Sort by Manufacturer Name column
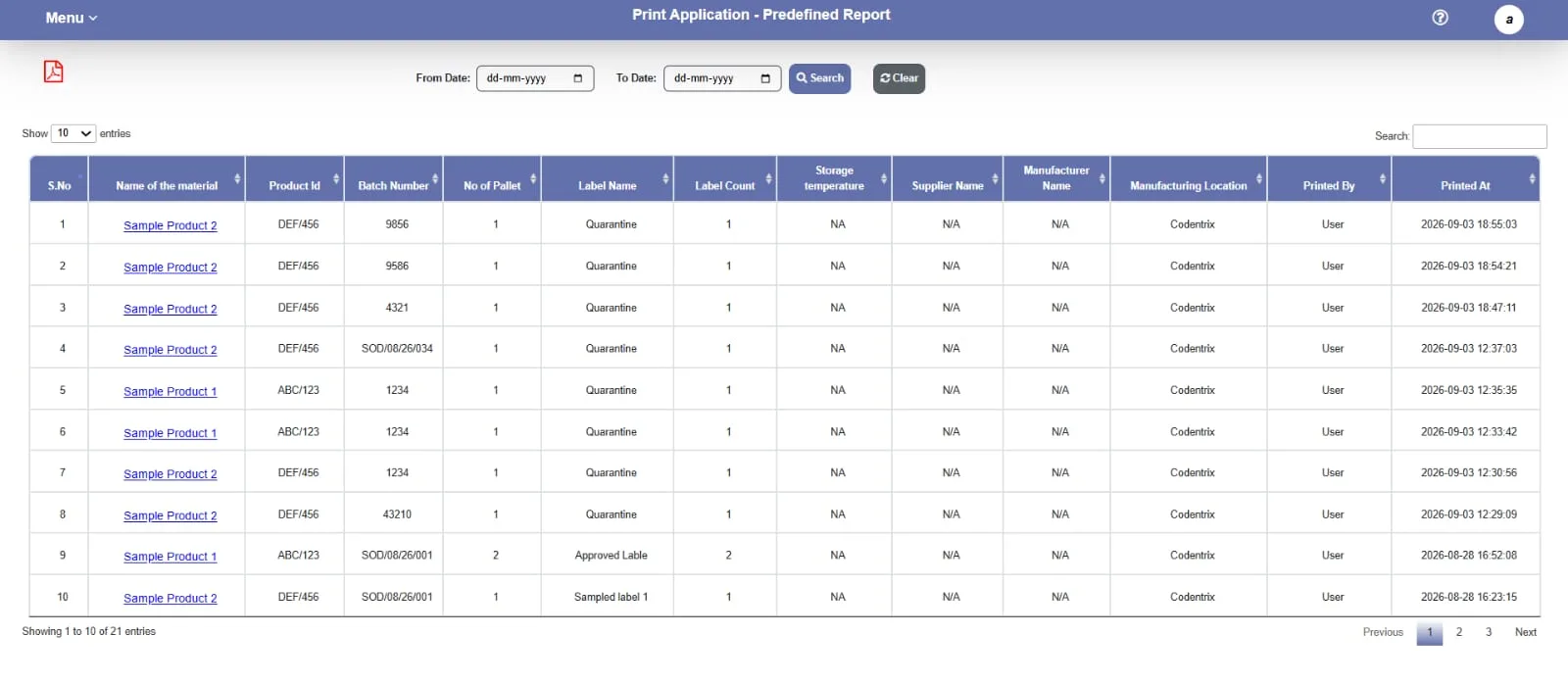Screen dimensions: 1568x684 point(1056,179)
